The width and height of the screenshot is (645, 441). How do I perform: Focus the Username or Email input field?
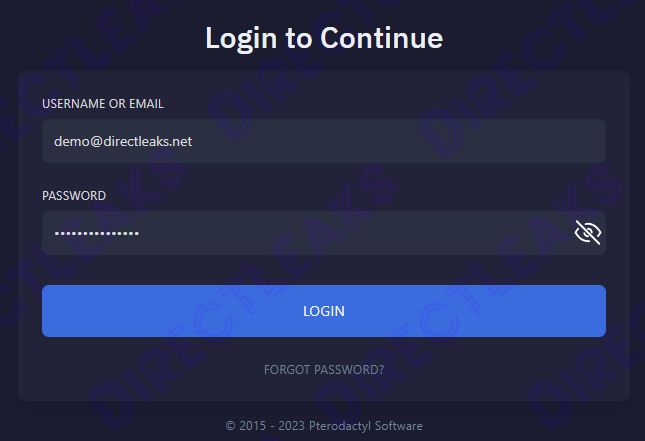point(323,141)
